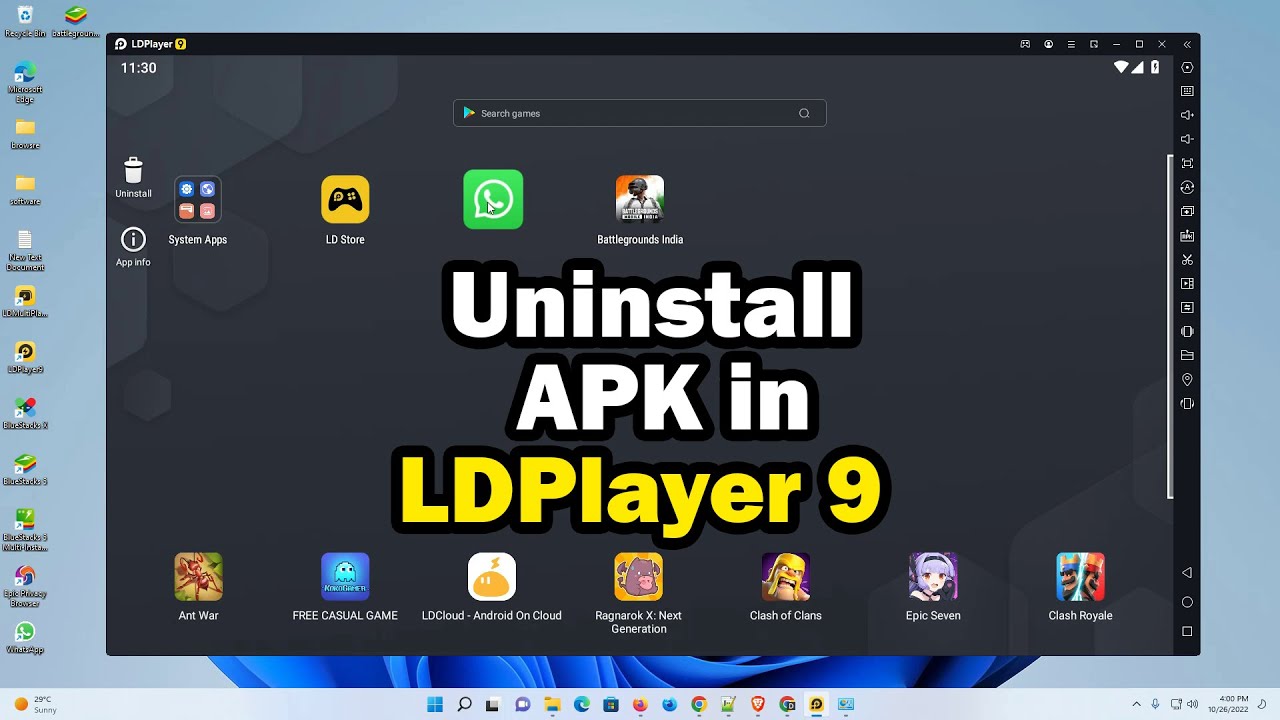Click the mini-window icon in title bar
The width and height of the screenshot is (1280, 720).
click(1094, 44)
